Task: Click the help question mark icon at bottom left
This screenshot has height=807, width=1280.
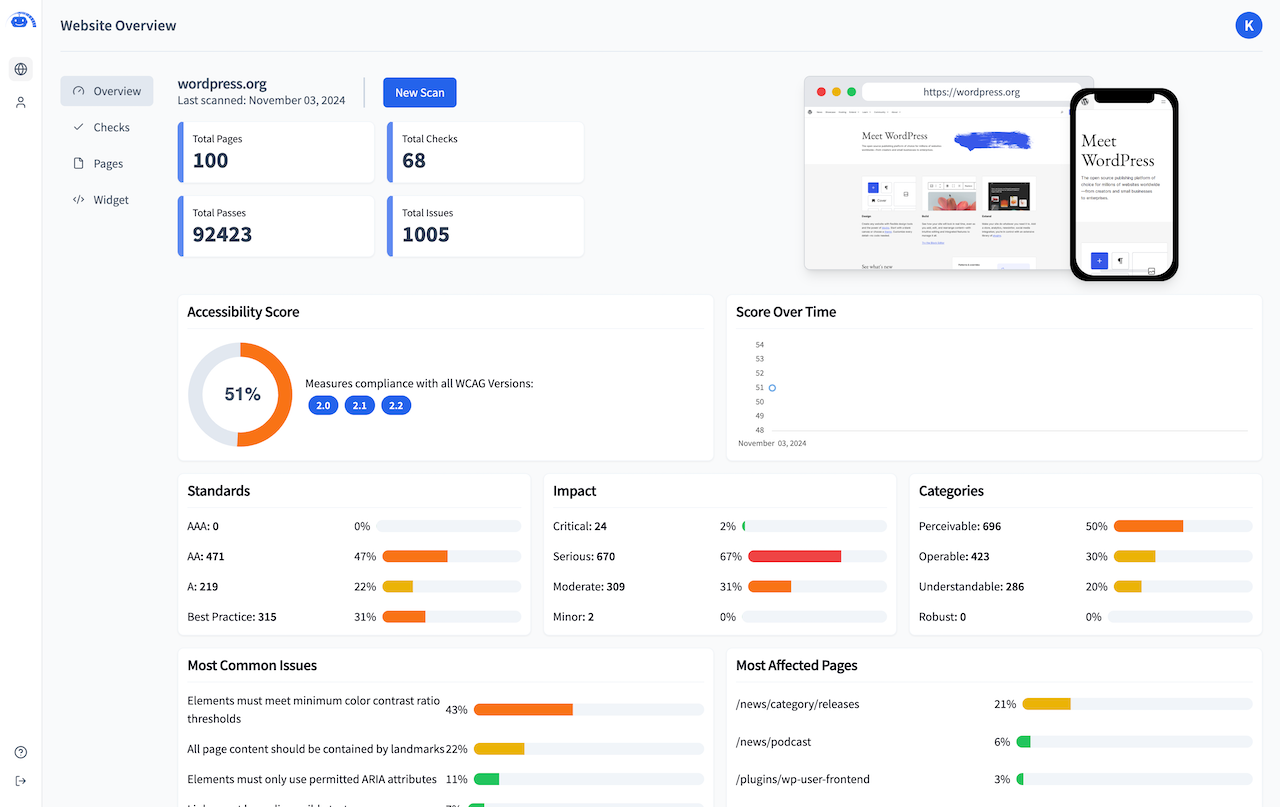Action: (20, 751)
